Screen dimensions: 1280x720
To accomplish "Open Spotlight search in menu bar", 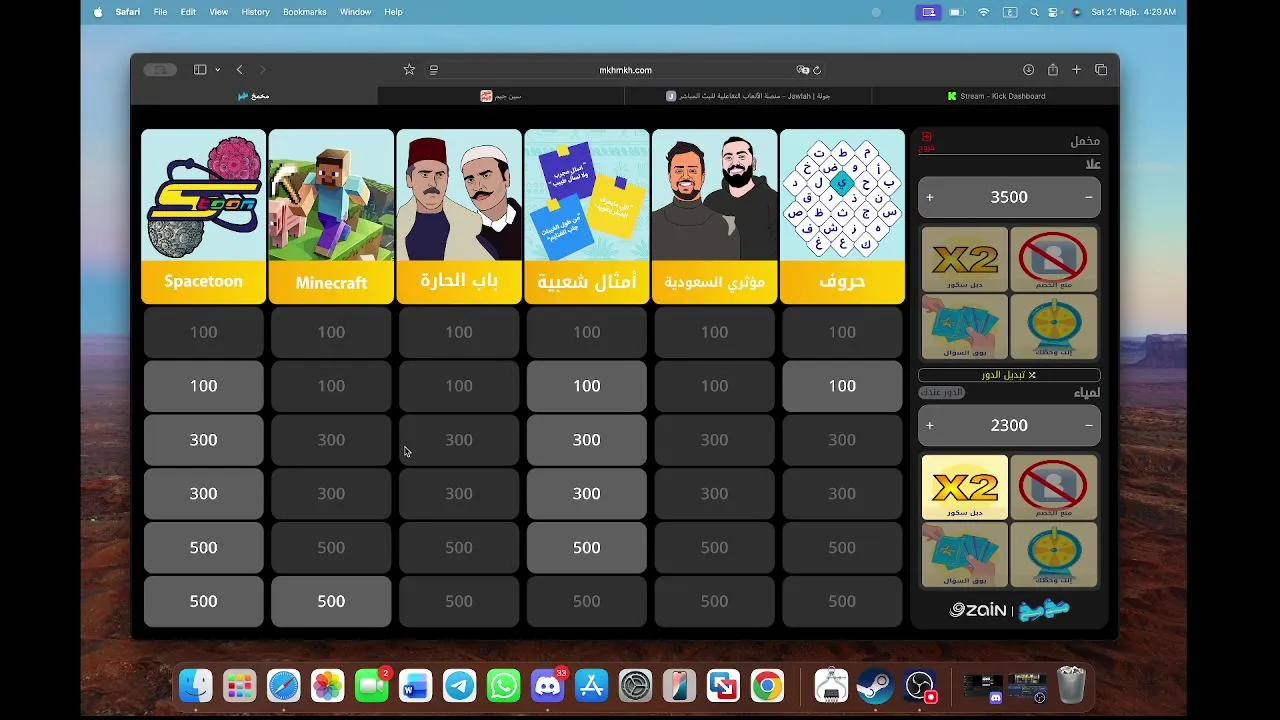I will click(1035, 12).
